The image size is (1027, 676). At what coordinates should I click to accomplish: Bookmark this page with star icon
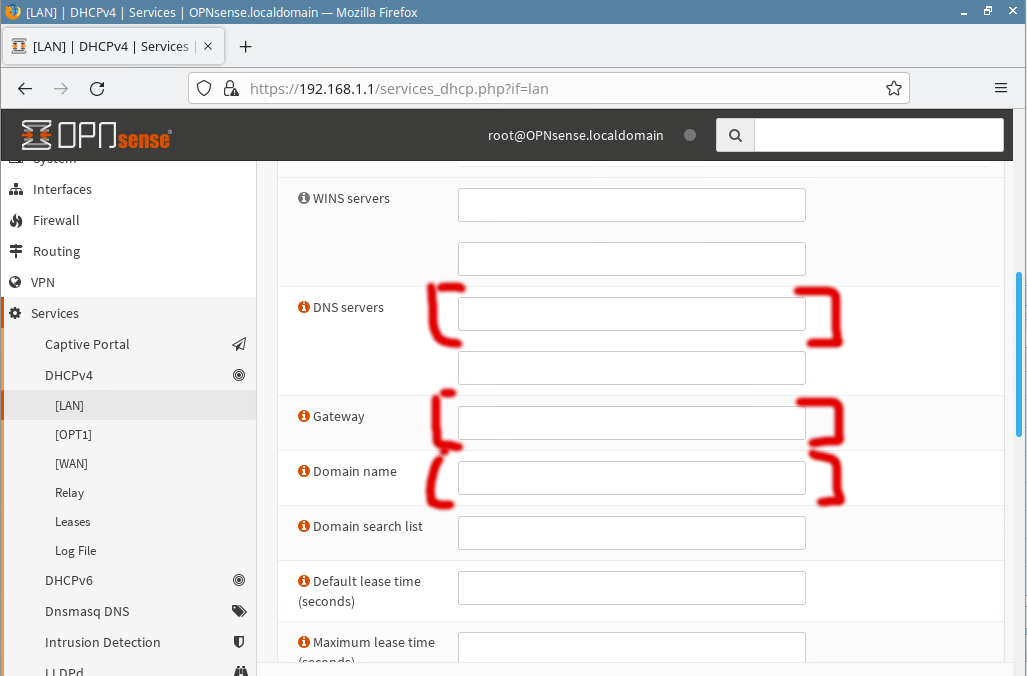(893, 88)
